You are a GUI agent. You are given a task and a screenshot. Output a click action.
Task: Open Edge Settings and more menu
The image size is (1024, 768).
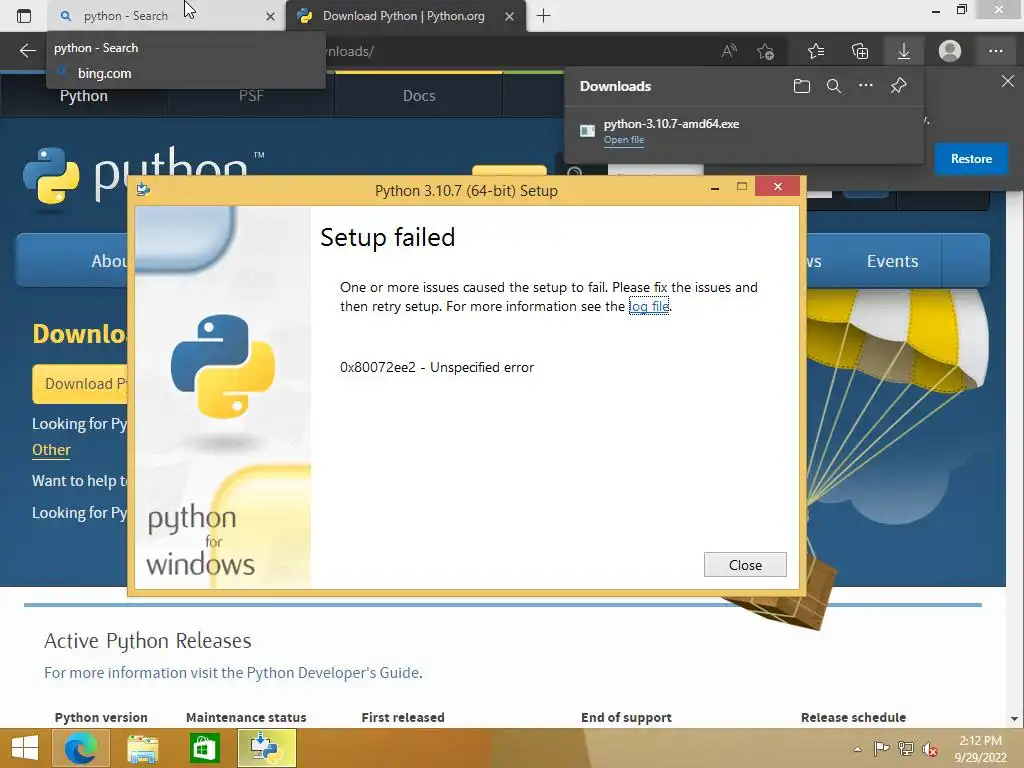tap(995, 51)
